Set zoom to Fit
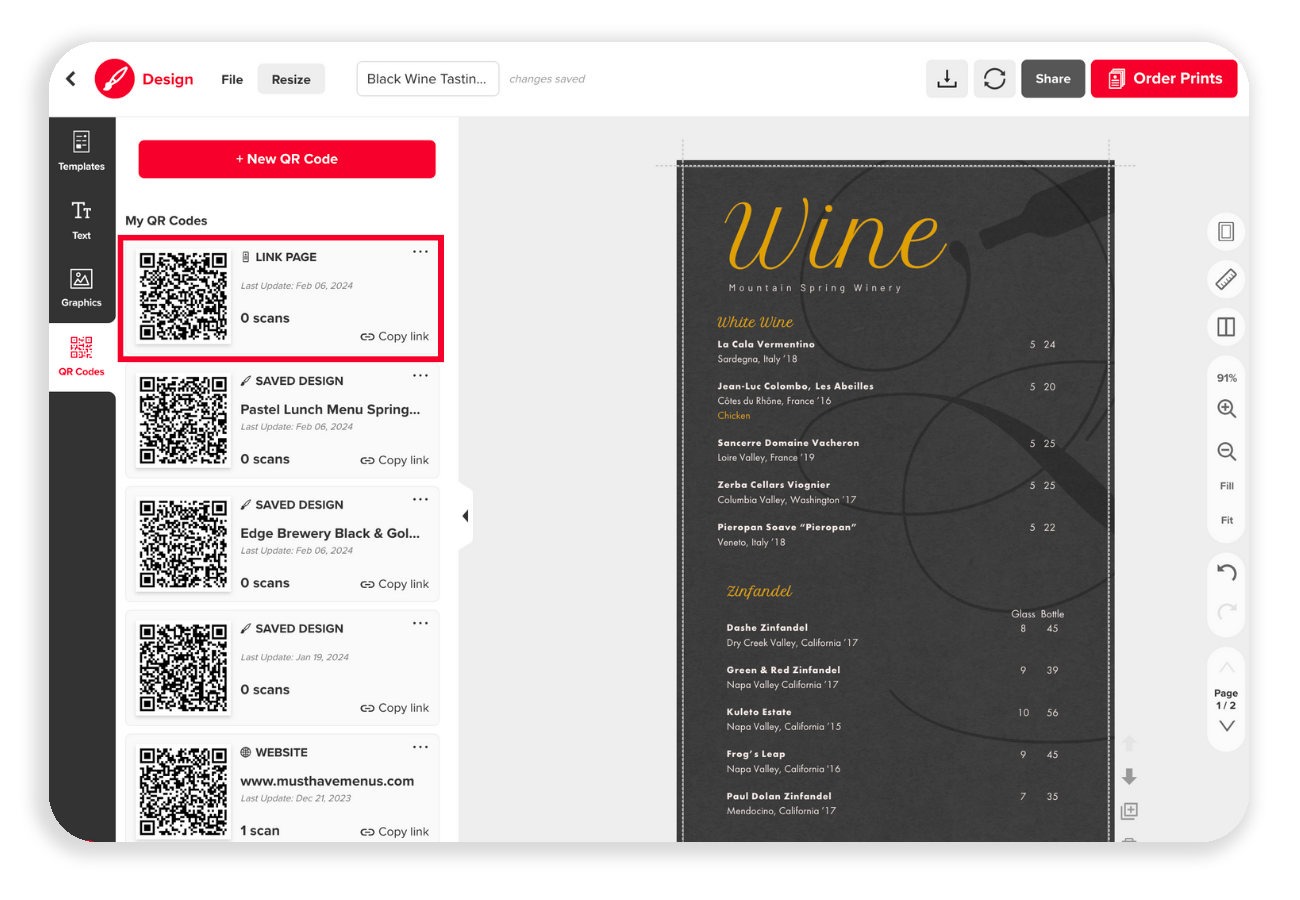 (x=1227, y=521)
